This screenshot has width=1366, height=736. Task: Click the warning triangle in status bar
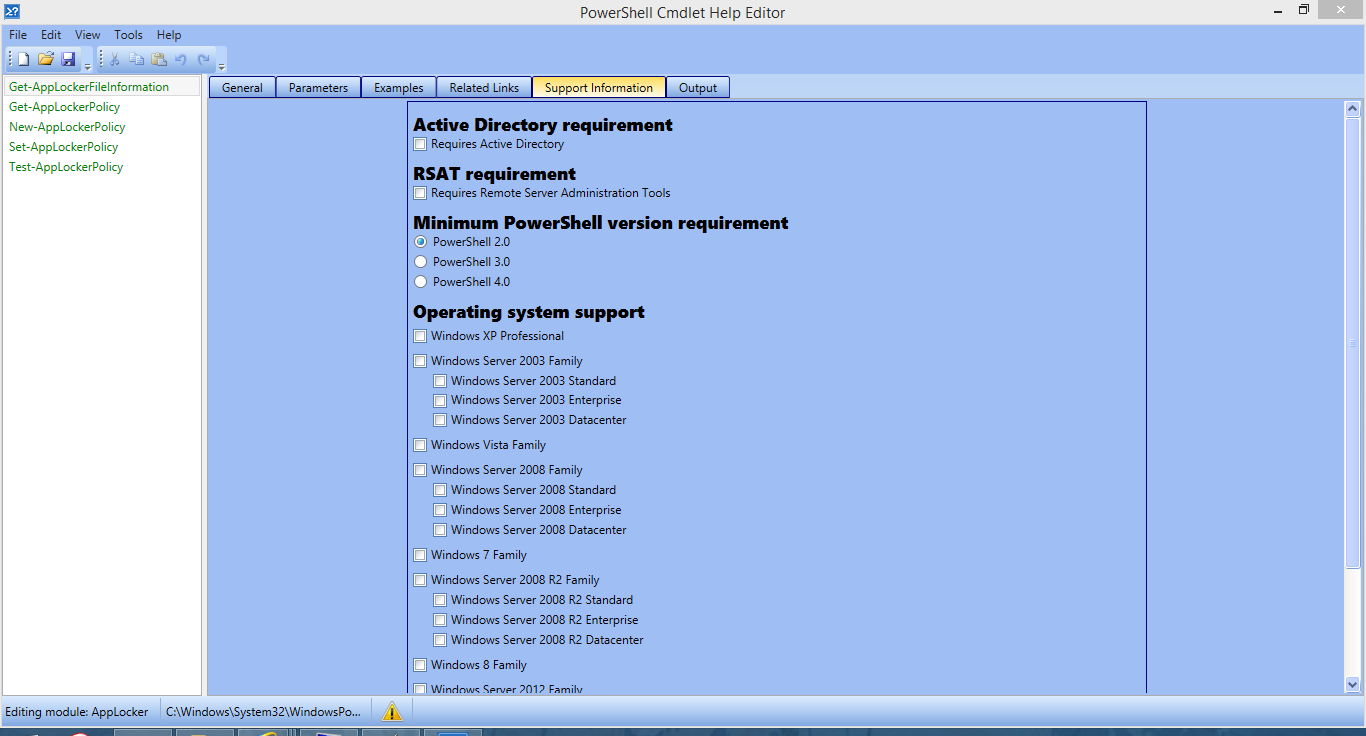click(392, 712)
